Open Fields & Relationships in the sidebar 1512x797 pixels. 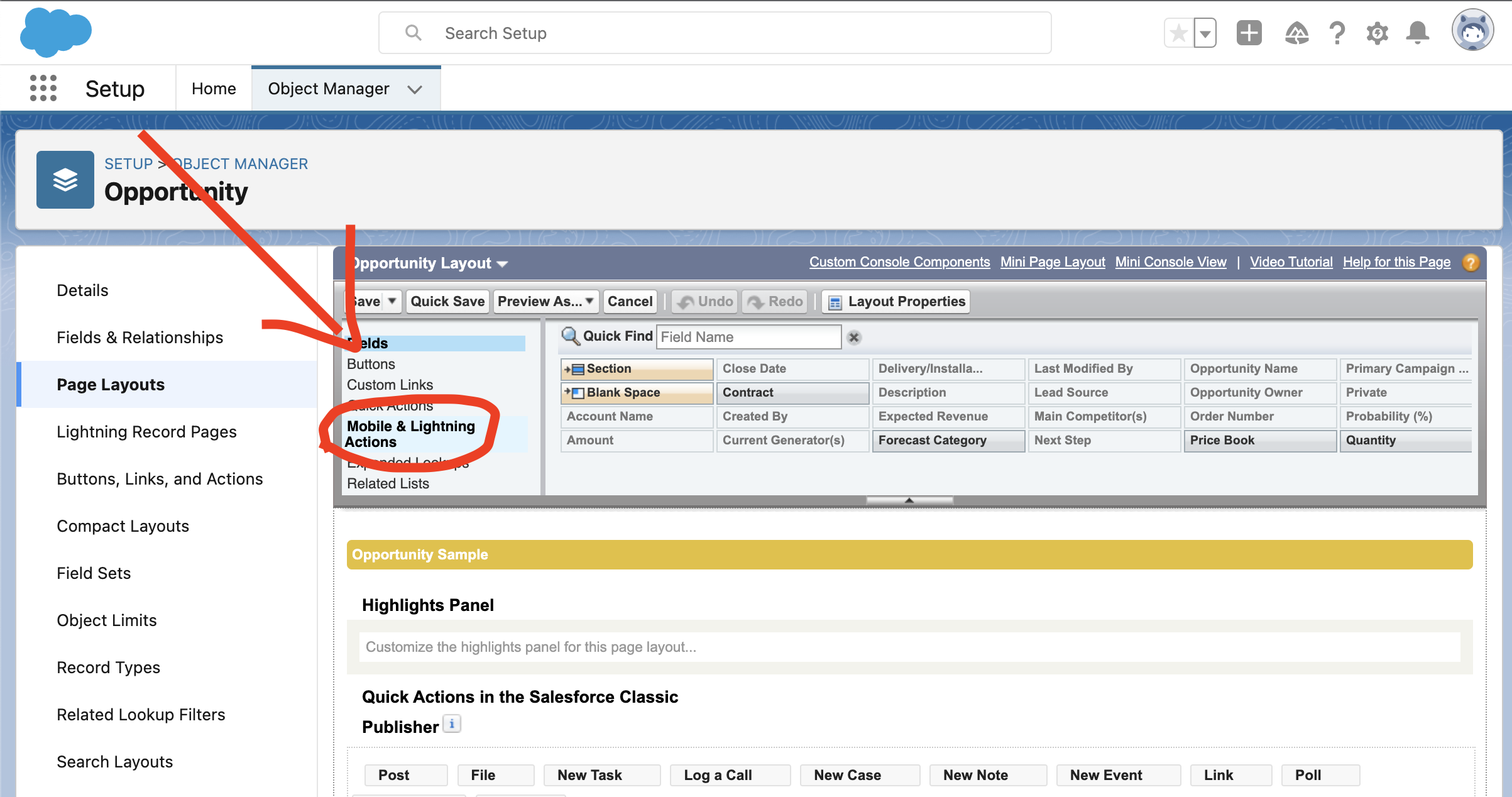click(140, 338)
